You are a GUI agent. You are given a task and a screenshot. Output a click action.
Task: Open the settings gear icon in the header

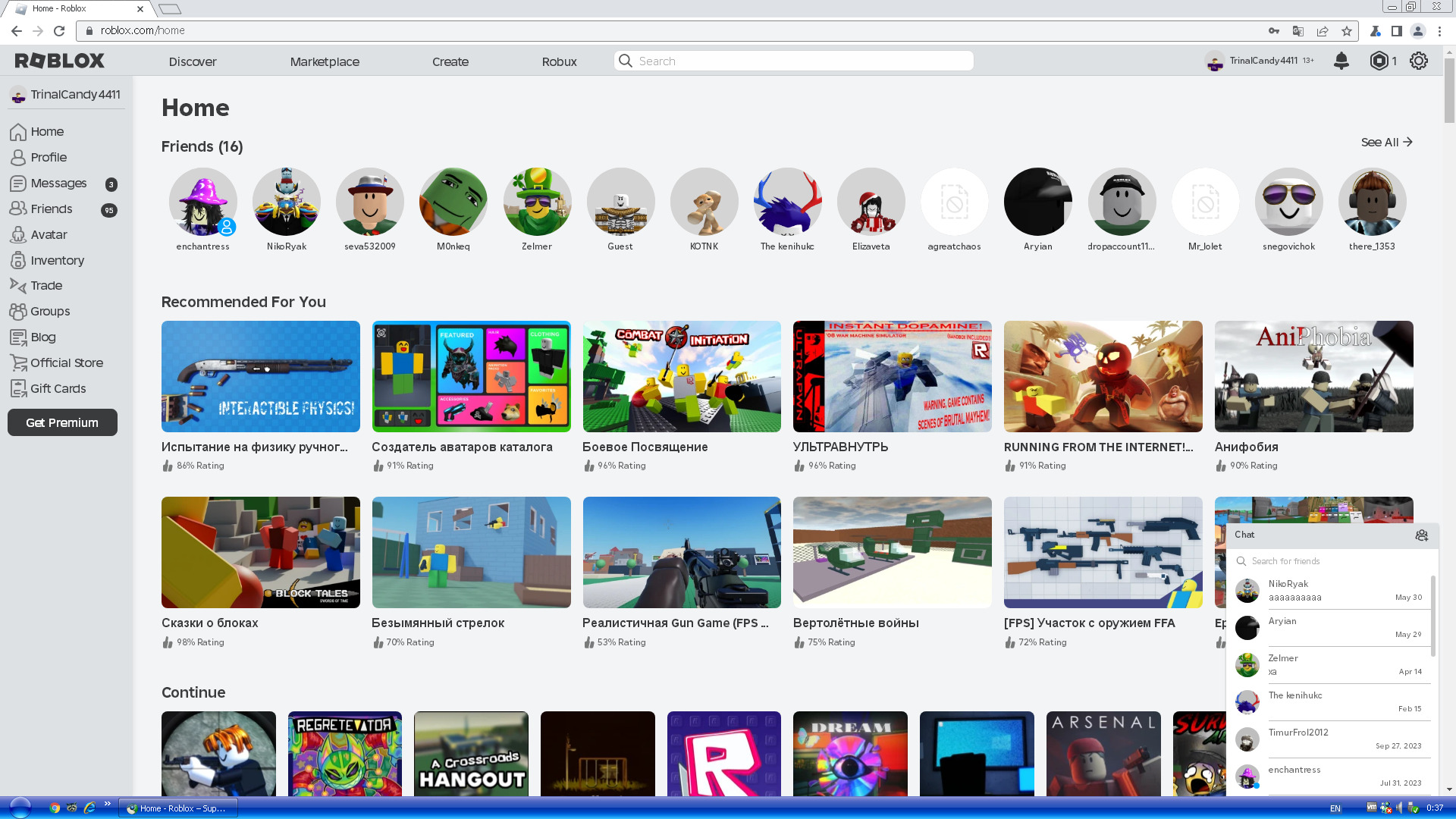pyautogui.click(x=1418, y=61)
